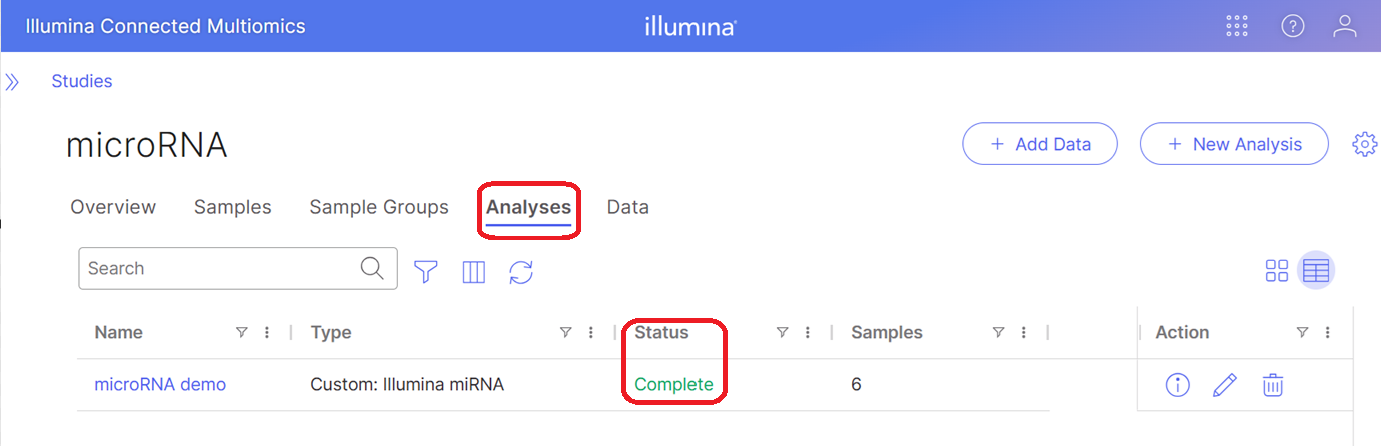Click the New Analysis button
This screenshot has width=1381, height=446.
(1234, 144)
